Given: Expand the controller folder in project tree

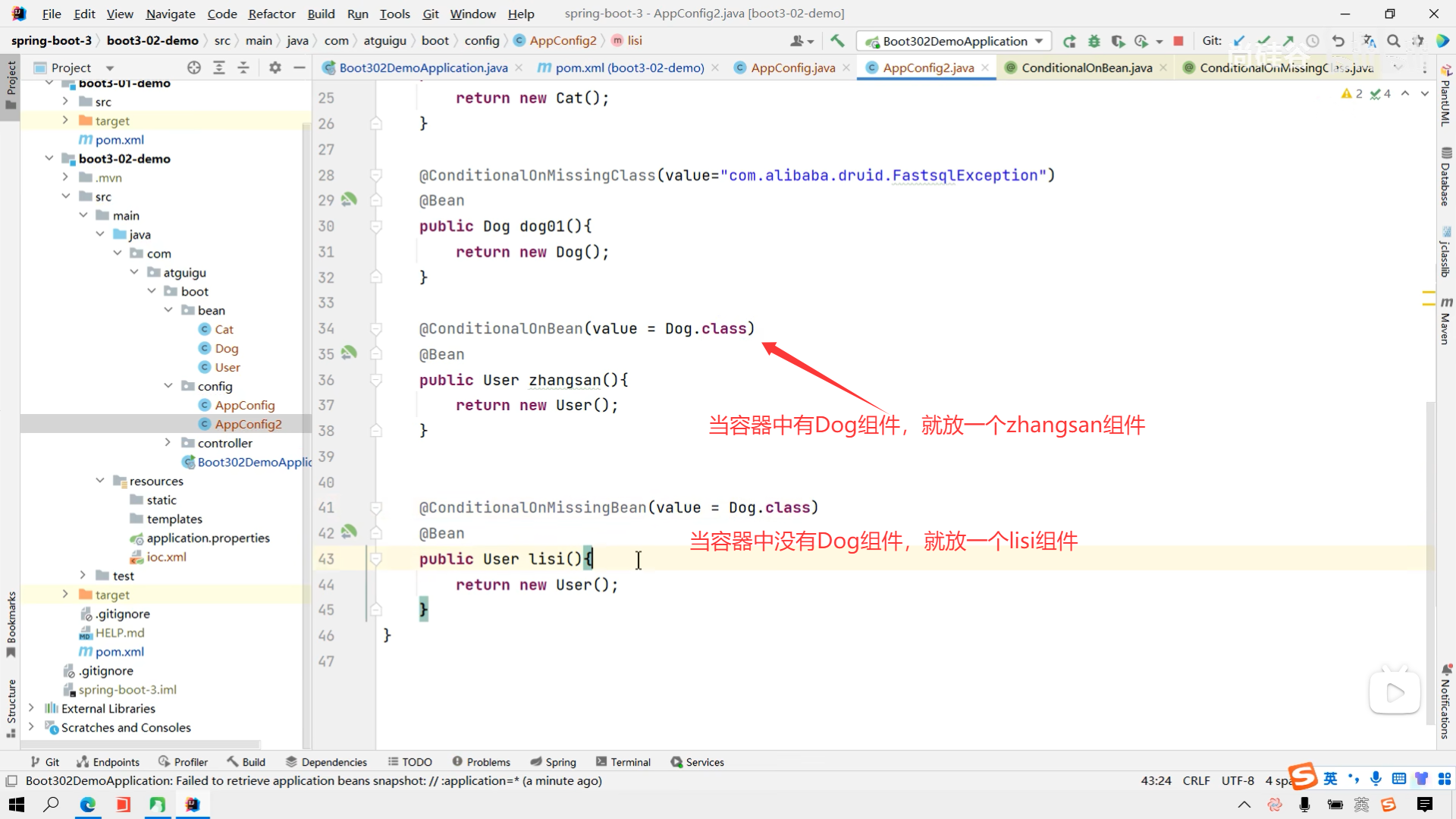Looking at the screenshot, I should pyautogui.click(x=168, y=443).
